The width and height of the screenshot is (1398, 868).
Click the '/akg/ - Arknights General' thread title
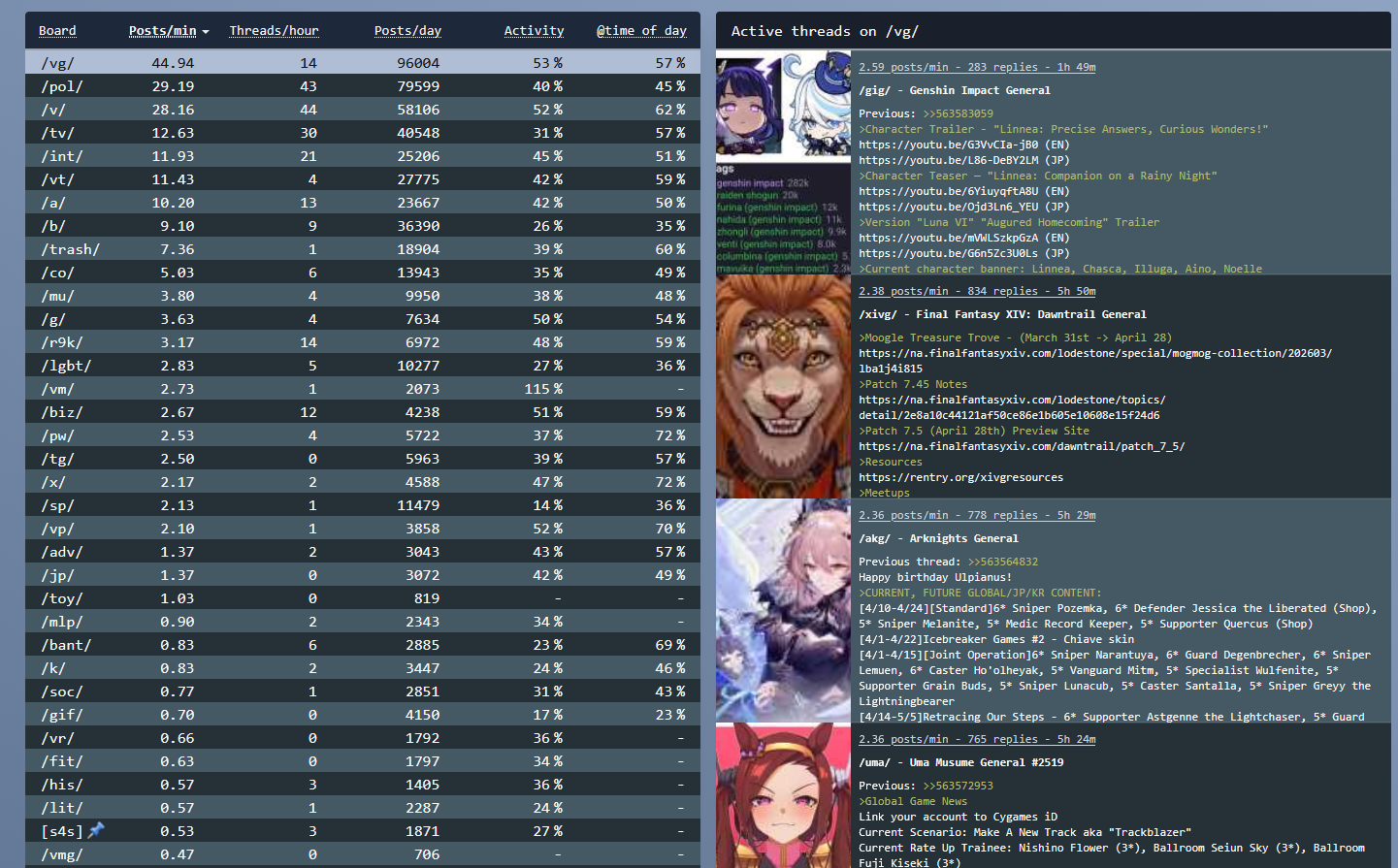coord(938,538)
